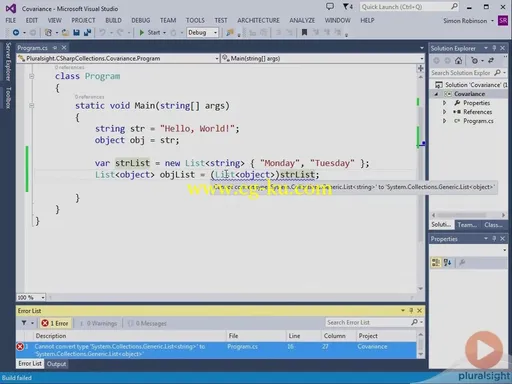
Task: Open the 100 % zoom level dropdown
Action: pyautogui.click(x=31, y=297)
